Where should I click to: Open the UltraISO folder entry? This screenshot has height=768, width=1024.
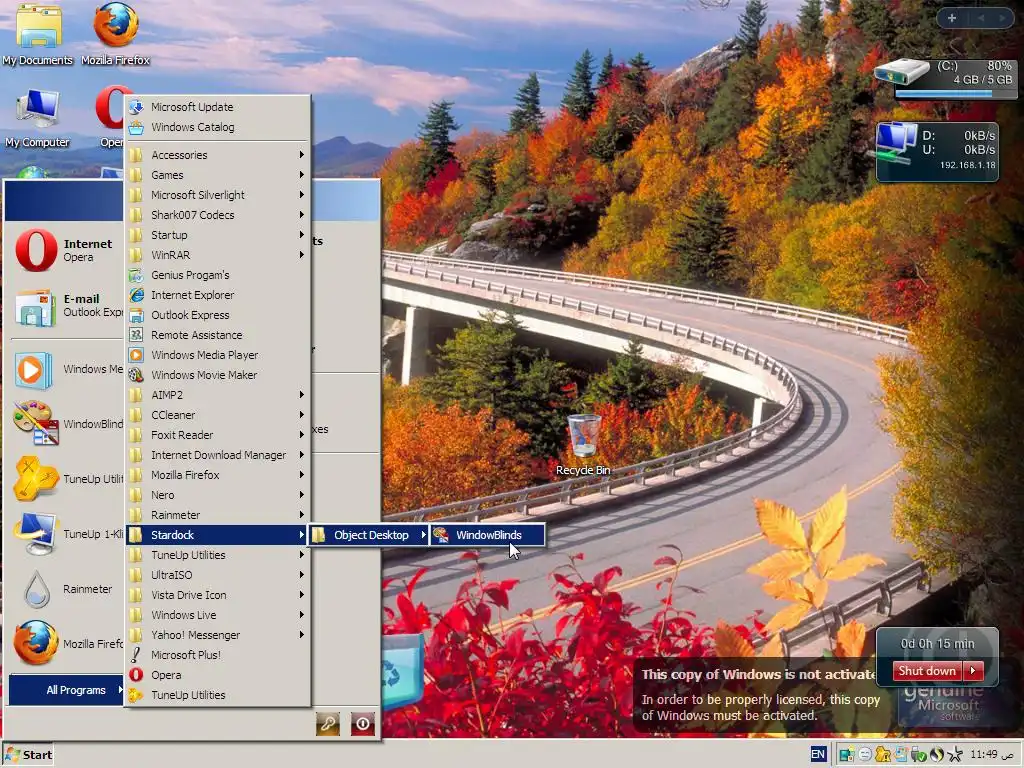[x=217, y=575]
